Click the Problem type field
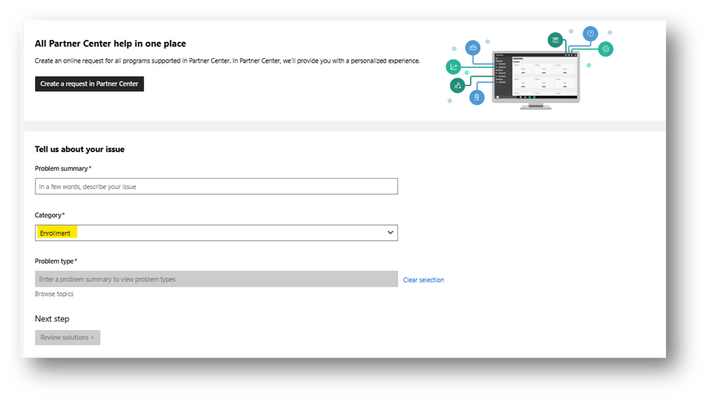Viewport: 709px width, 401px height. click(216, 279)
